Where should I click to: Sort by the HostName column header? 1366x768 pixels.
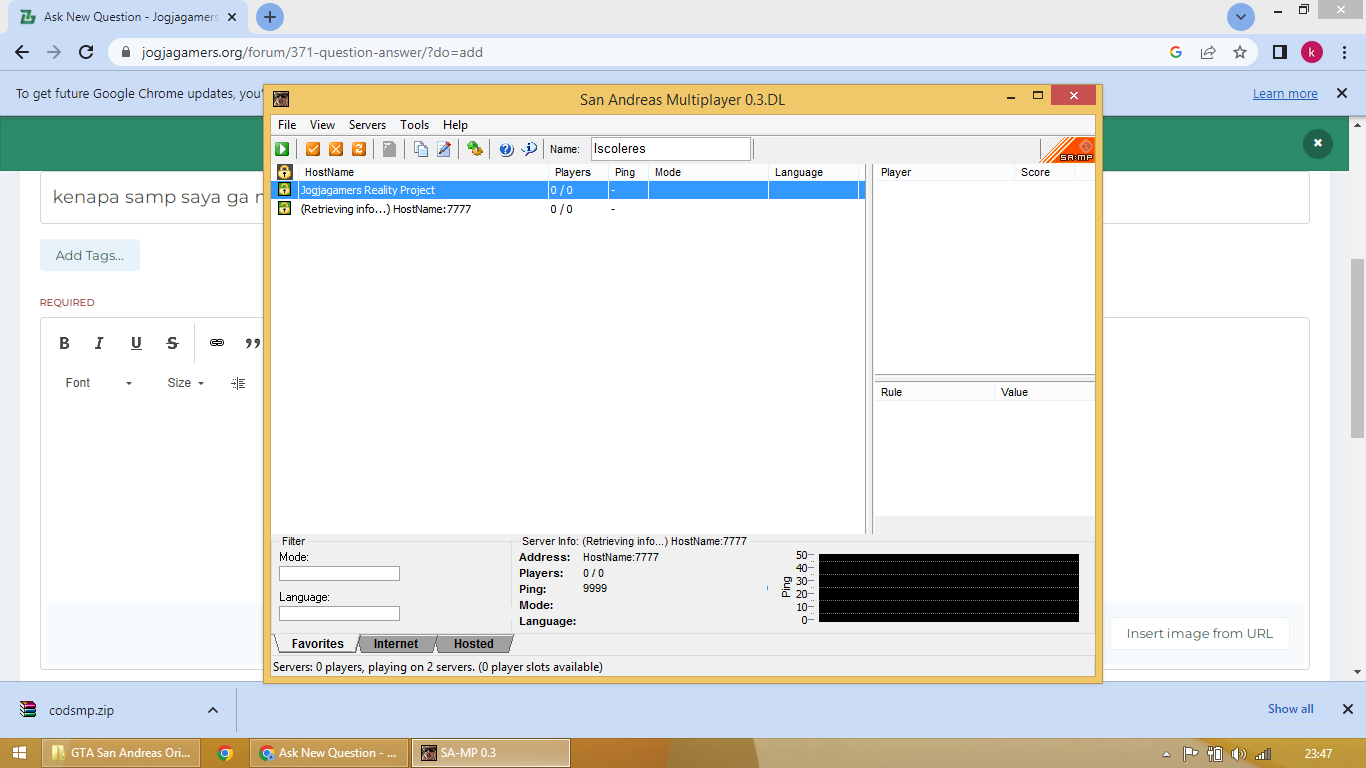coord(422,172)
